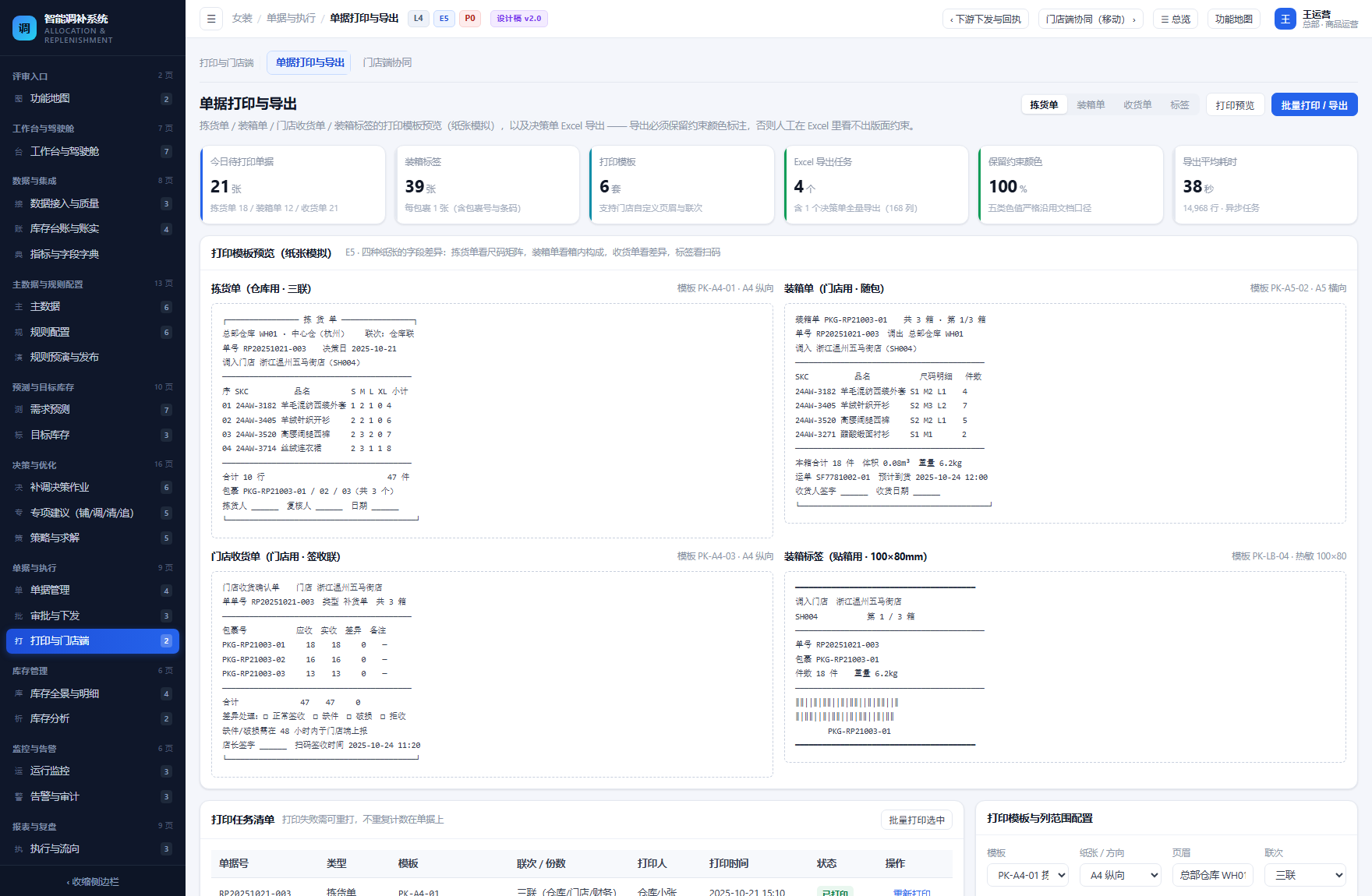Viewport: 1372px width, 896px height.
Task: Switch to 门店端协同 tab
Action: pyautogui.click(x=387, y=63)
